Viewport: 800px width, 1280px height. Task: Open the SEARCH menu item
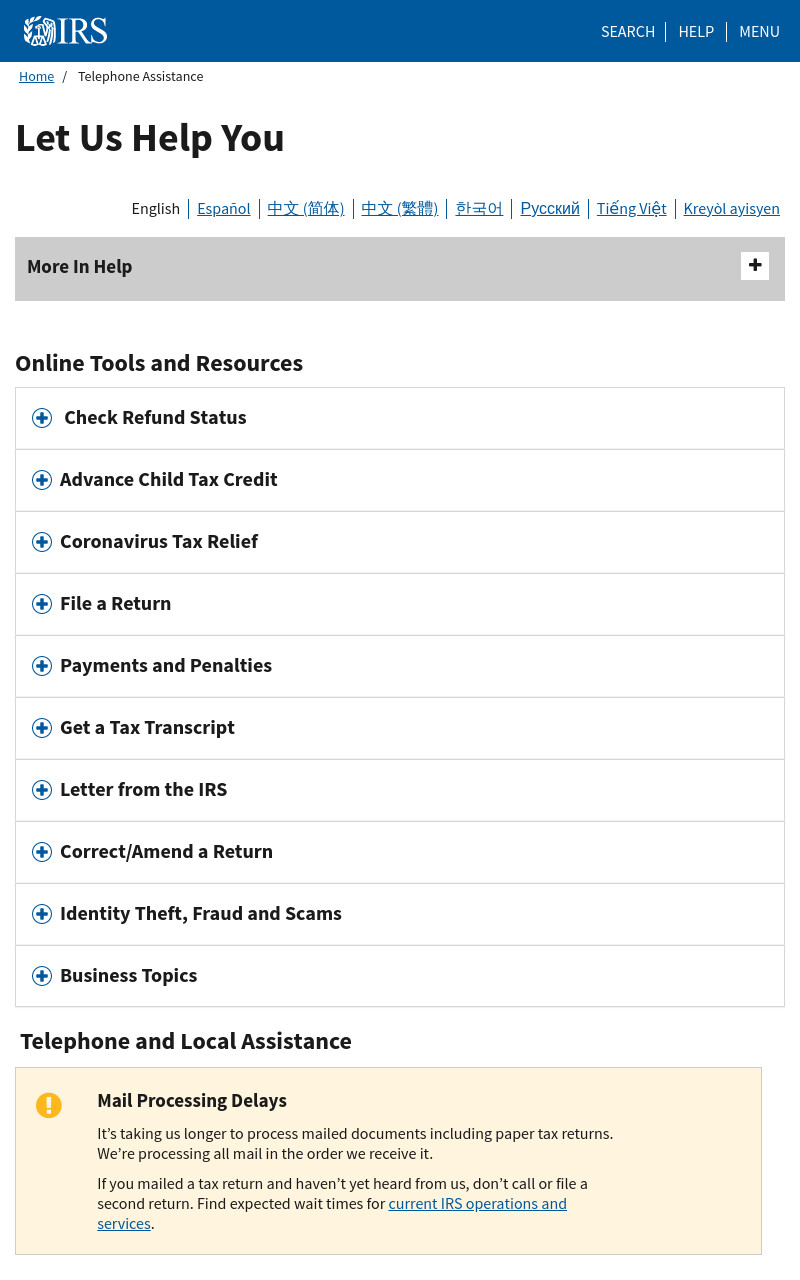coord(628,32)
